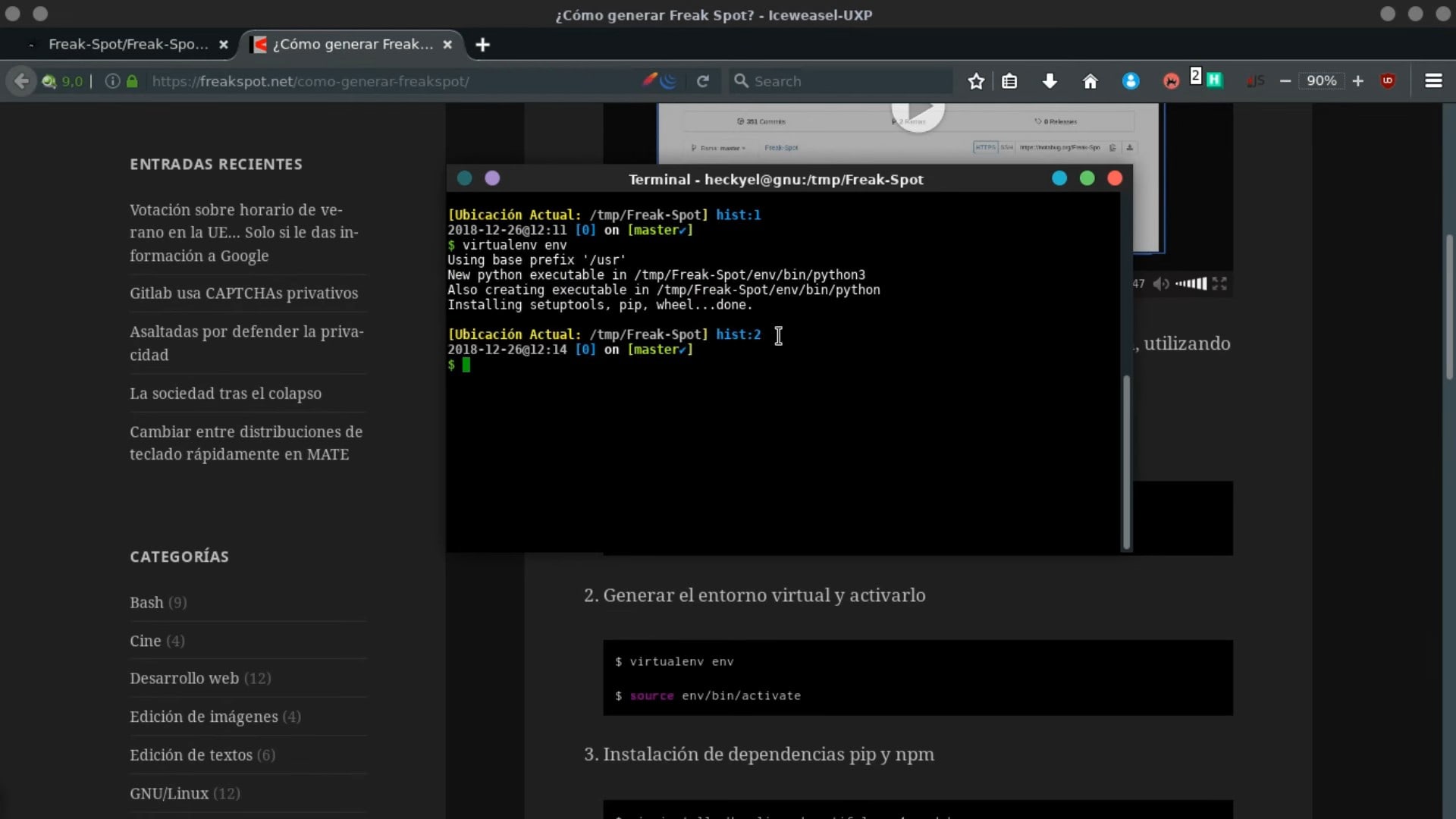Open the Desarrollo web category
Image resolution: width=1456 pixels, height=819 pixels.
(x=184, y=679)
